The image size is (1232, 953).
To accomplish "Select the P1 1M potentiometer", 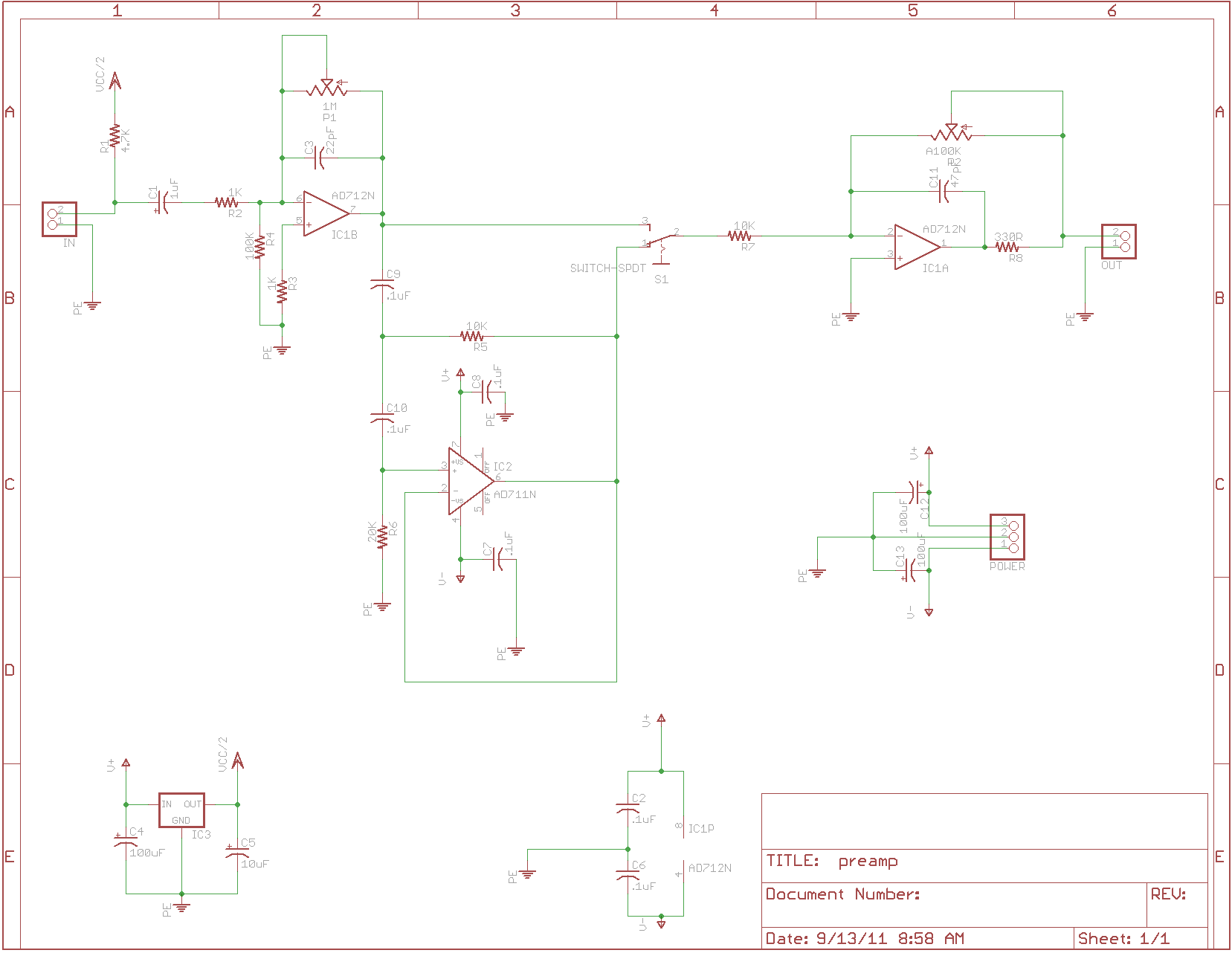I will (326, 90).
